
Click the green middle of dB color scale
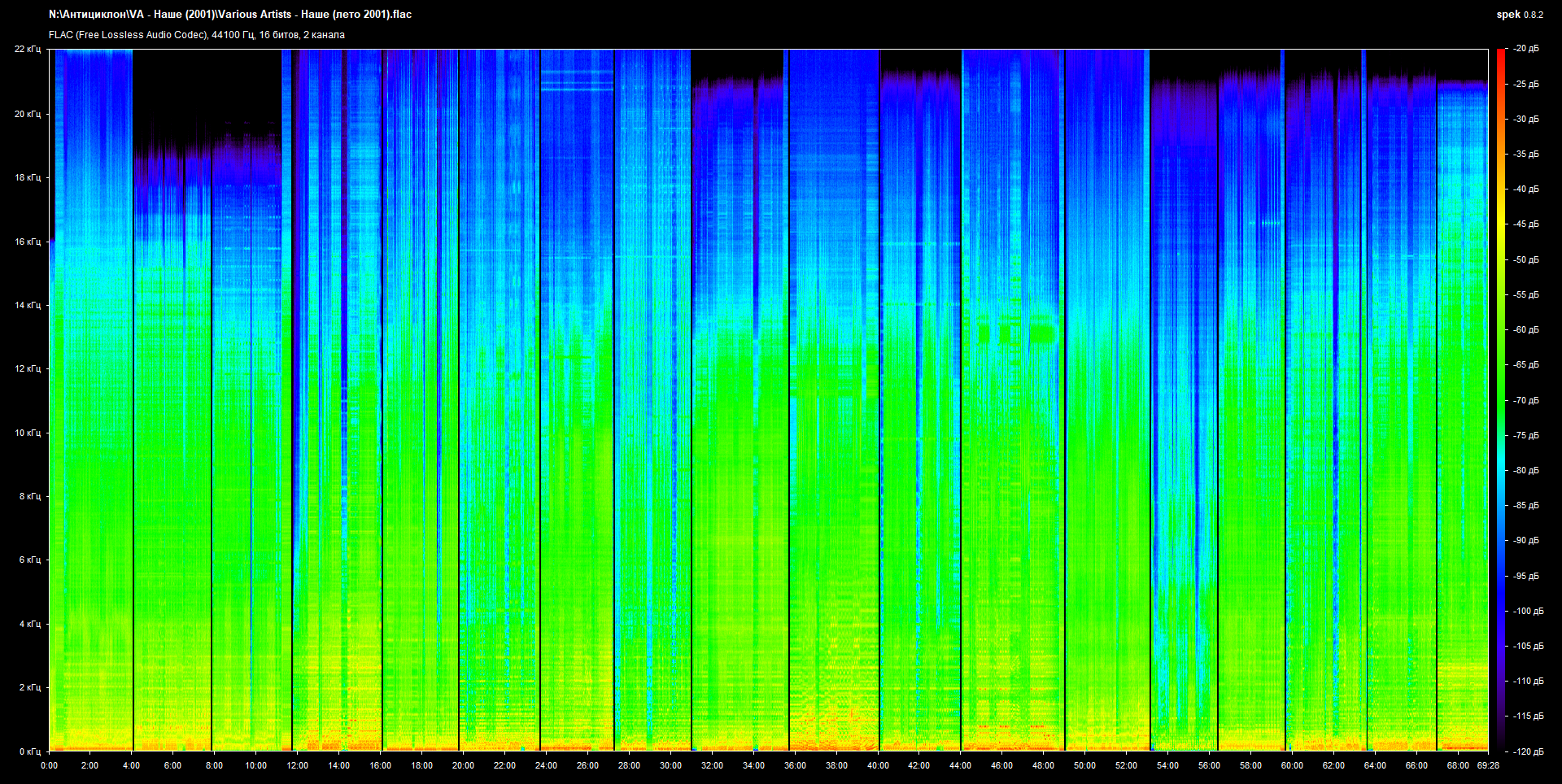[x=1500, y=400]
